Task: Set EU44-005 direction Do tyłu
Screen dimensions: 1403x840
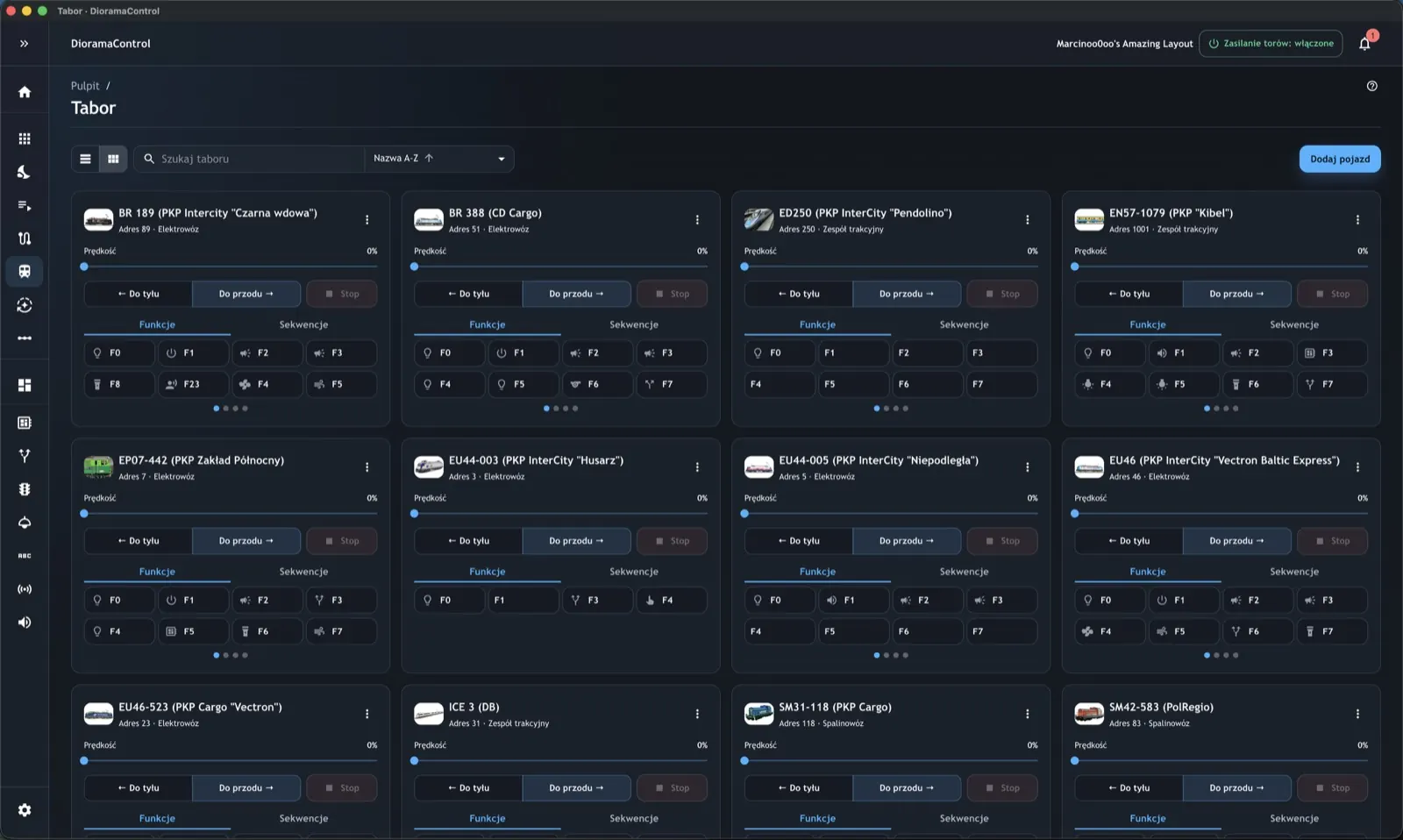Action: coord(799,541)
